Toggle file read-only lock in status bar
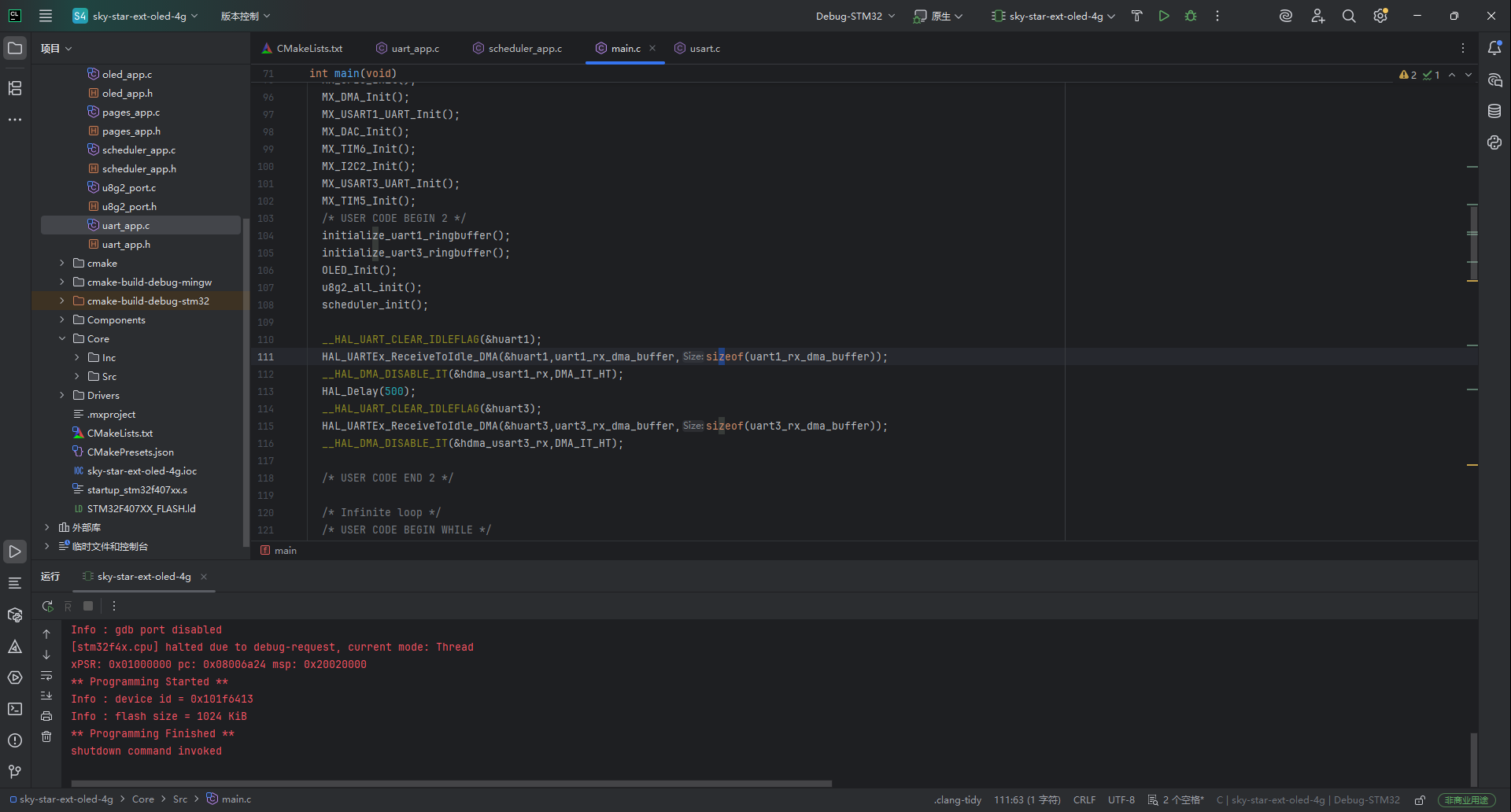The width and height of the screenshot is (1511, 812). [x=1420, y=800]
